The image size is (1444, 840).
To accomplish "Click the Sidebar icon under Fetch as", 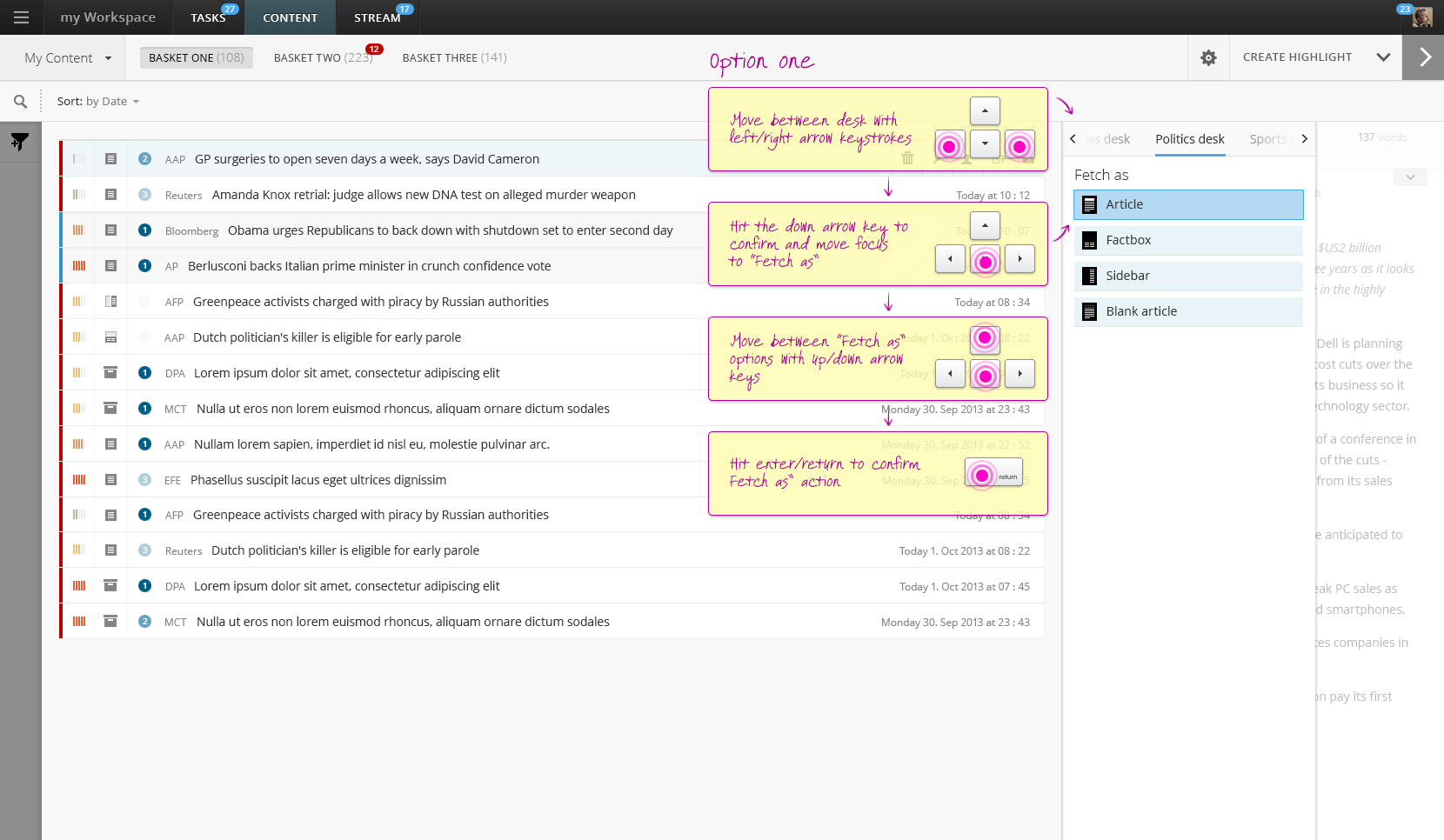I will point(1089,277).
